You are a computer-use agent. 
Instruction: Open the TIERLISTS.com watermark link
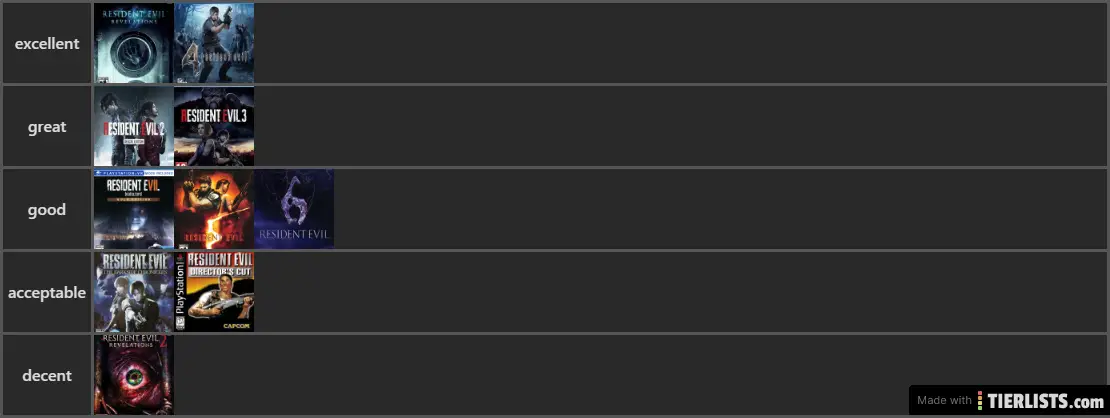click(x=1009, y=400)
